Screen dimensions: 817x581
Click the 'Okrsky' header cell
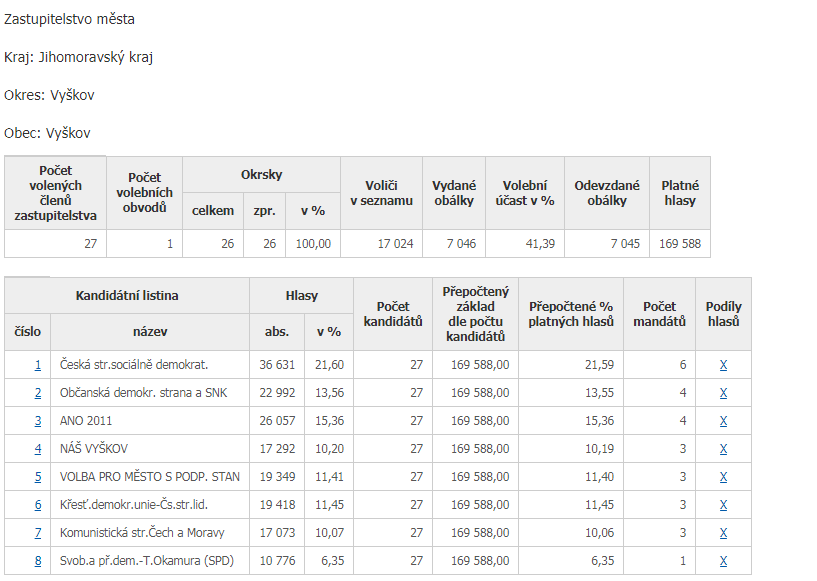pyautogui.click(x=261, y=175)
